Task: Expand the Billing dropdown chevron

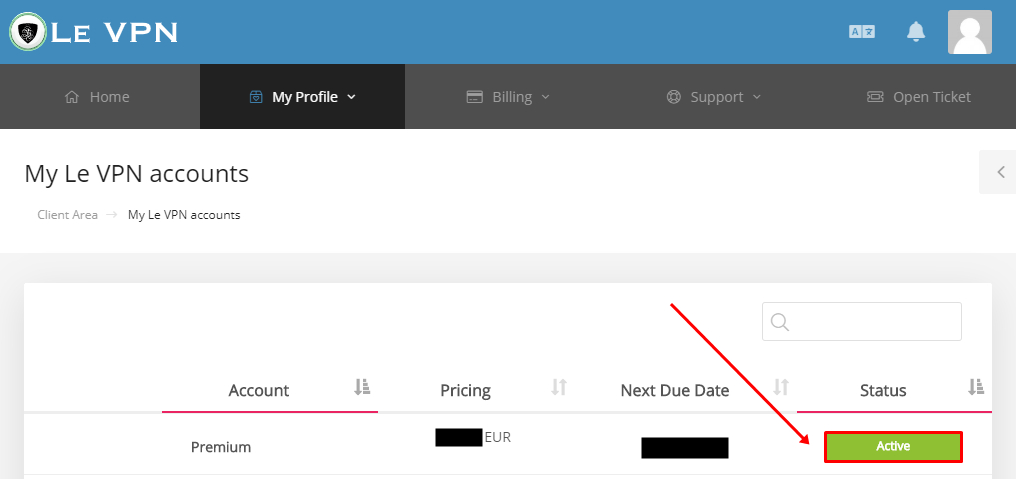Action: (x=545, y=97)
